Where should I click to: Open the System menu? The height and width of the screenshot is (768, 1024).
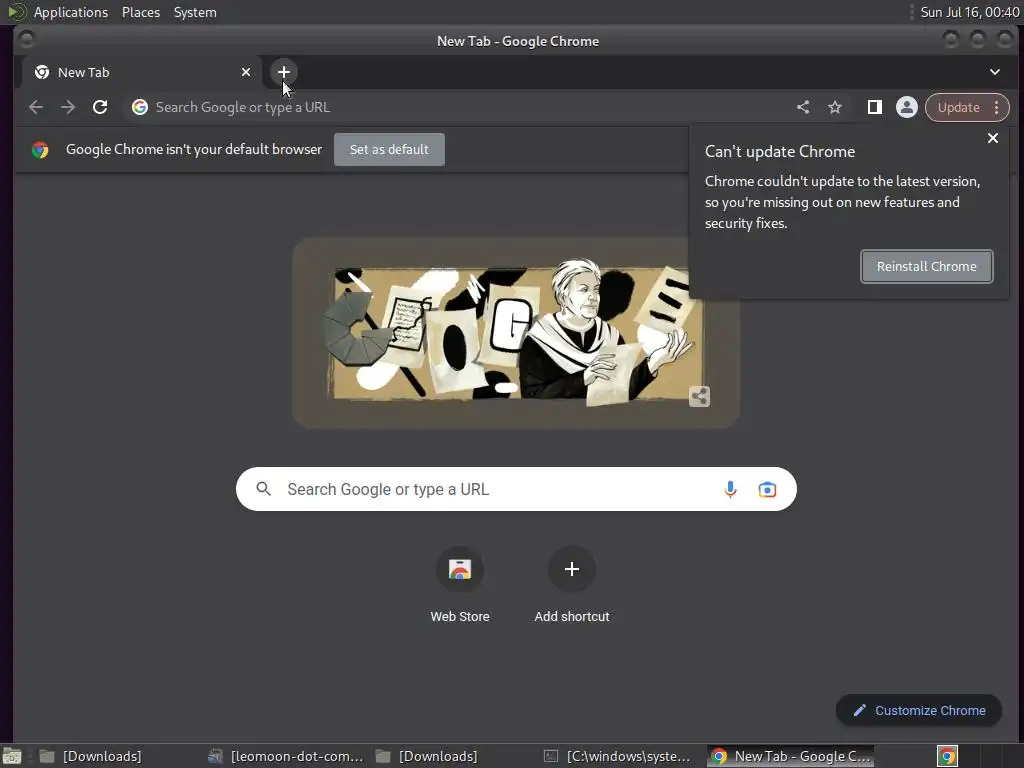pos(195,12)
